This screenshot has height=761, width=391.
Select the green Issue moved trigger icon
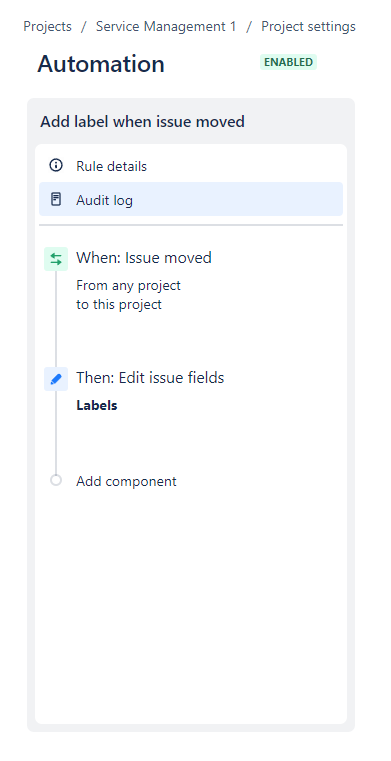[56, 259]
